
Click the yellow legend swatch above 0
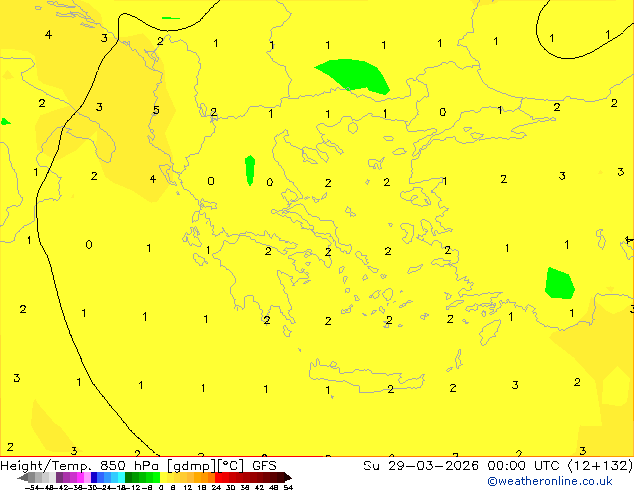163,477
